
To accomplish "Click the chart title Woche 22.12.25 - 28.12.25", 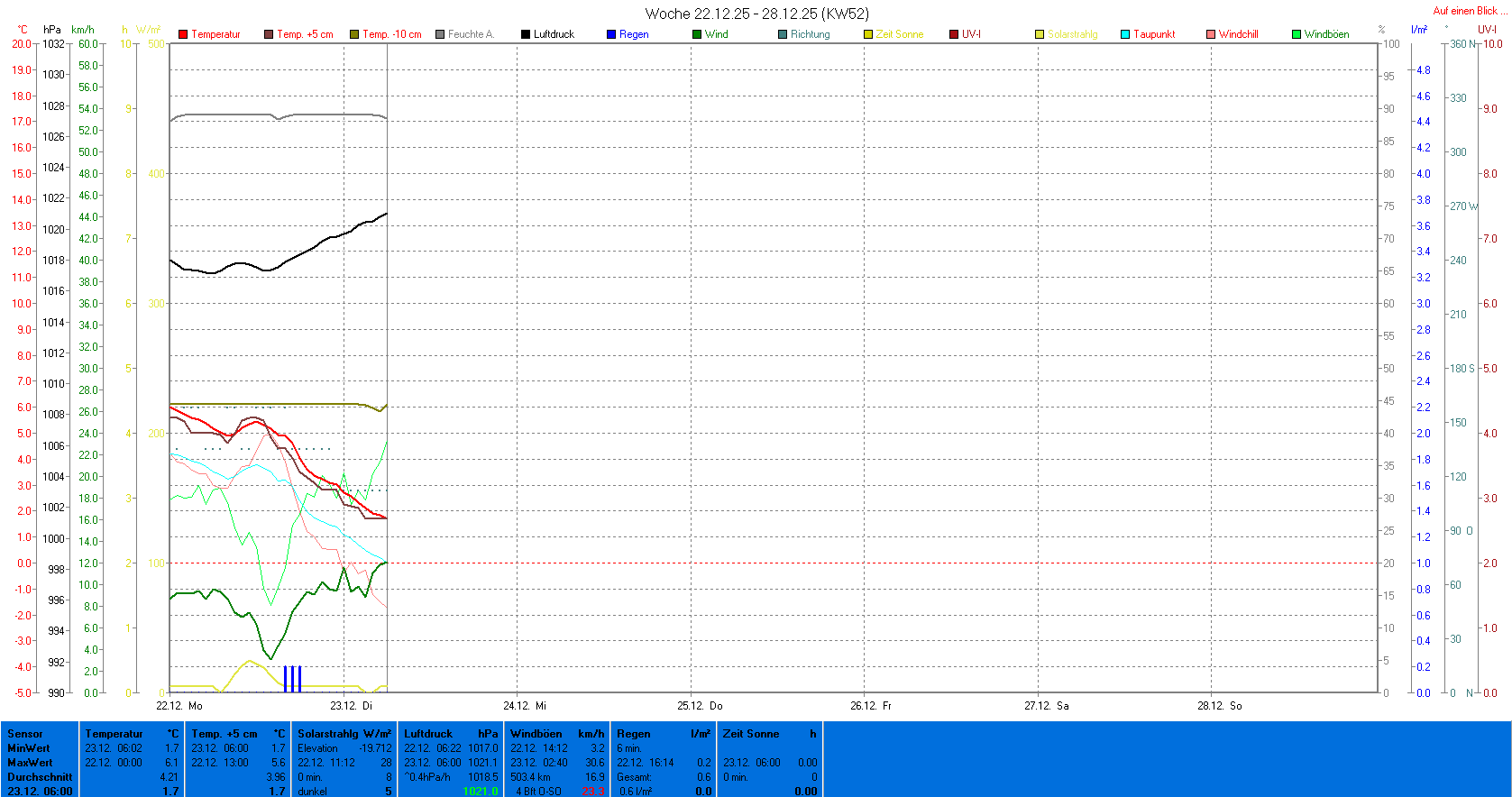I will tap(756, 14).
